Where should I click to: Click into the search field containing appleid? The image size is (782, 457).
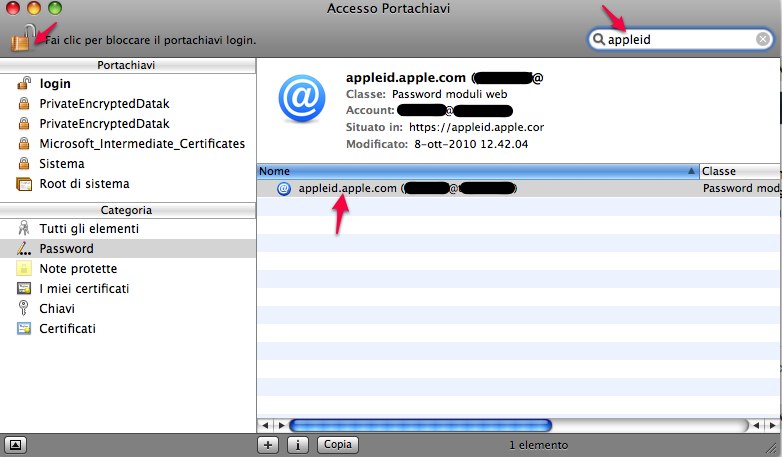680,39
